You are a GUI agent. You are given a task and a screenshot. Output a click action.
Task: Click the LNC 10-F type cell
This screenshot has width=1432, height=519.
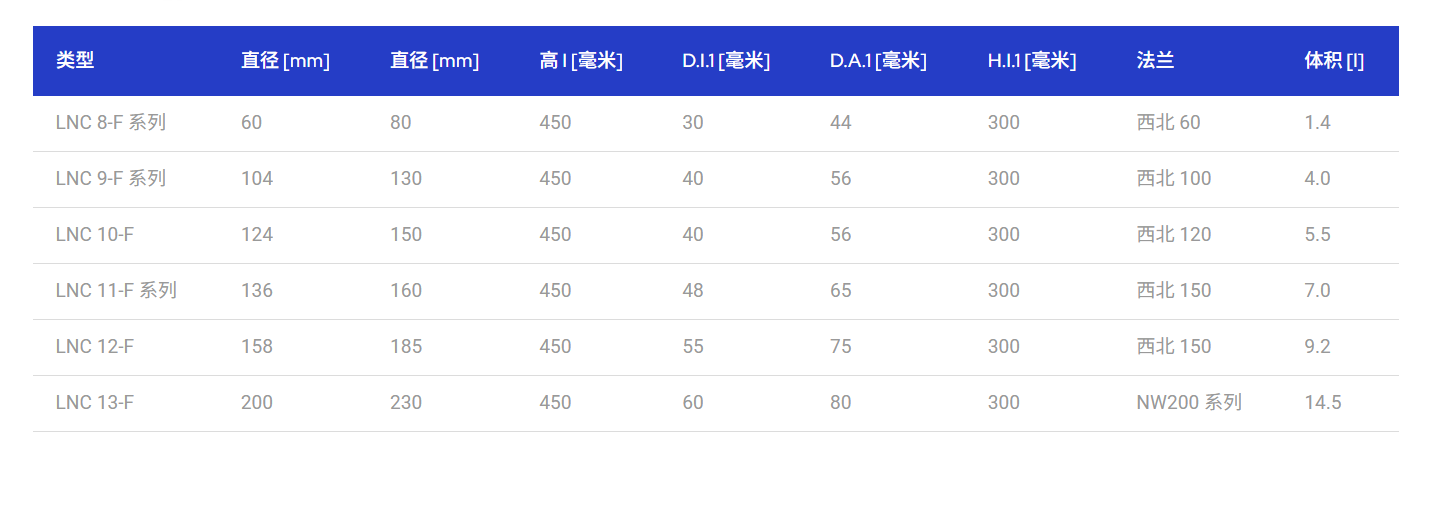click(x=95, y=235)
